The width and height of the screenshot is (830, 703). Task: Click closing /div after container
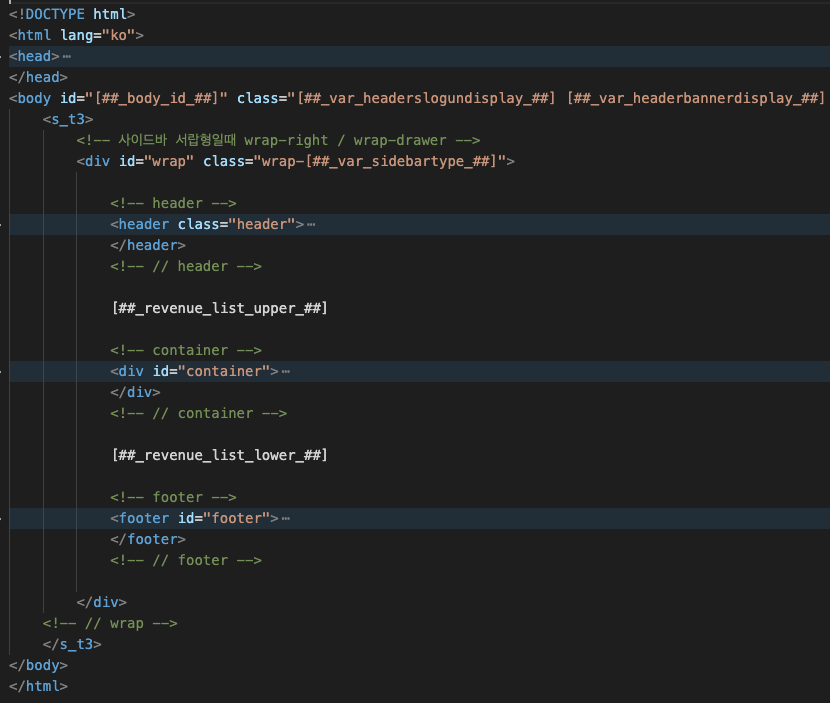point(136,392)
